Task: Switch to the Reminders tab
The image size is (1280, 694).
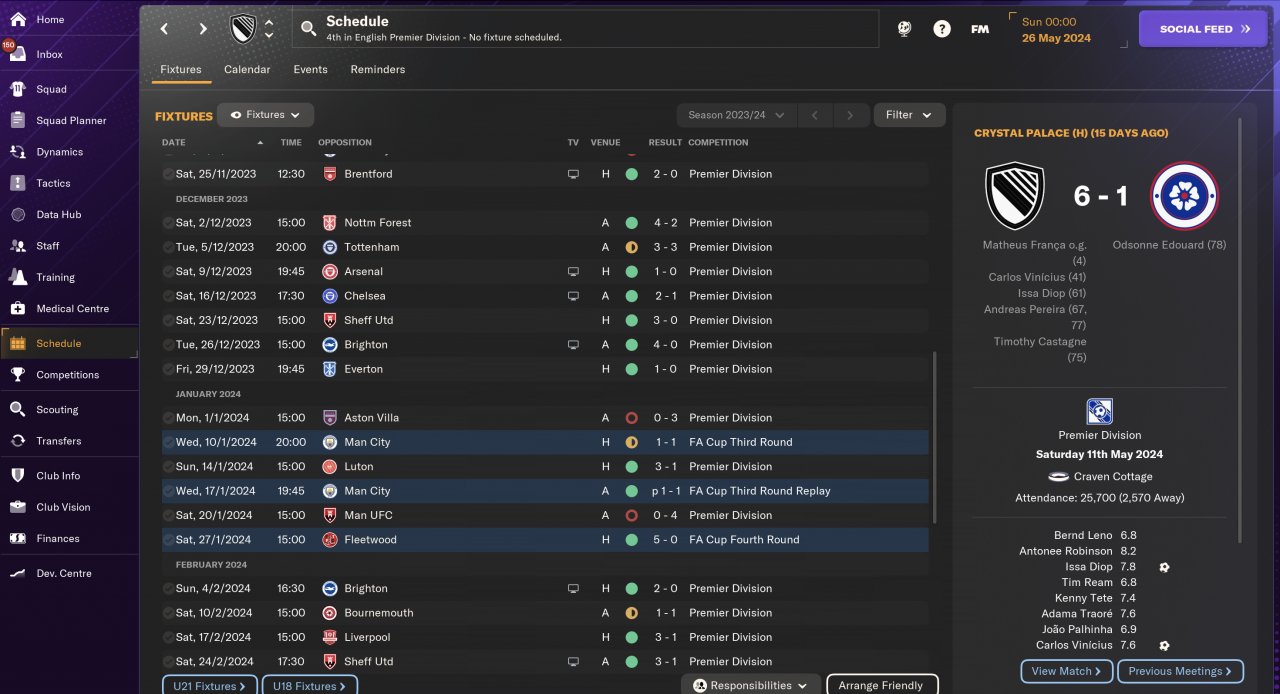Action: click(377, 70)
